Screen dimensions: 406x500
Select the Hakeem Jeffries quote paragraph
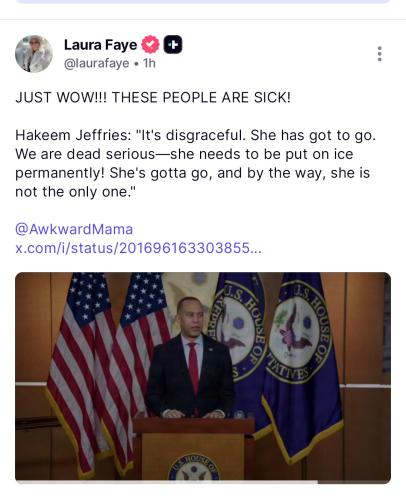coord(195,163)
